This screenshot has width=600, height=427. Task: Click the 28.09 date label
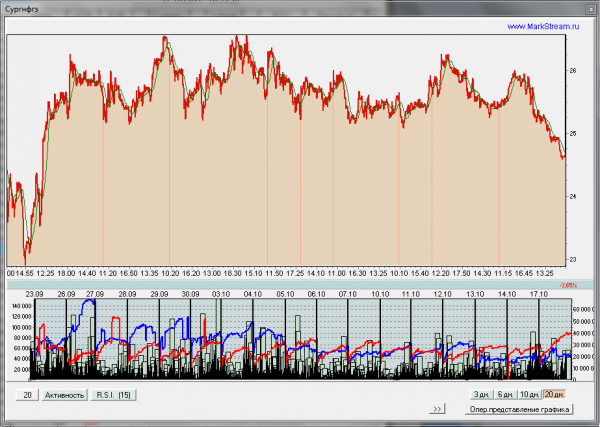coord(127,294)
